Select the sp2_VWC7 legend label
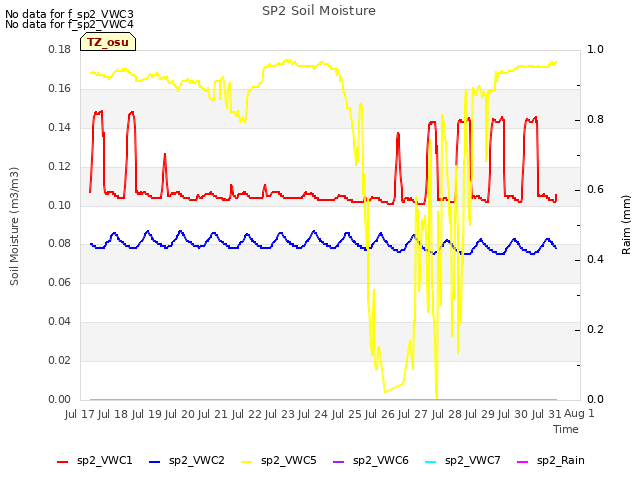640x480 pixels. click(473, 461)
